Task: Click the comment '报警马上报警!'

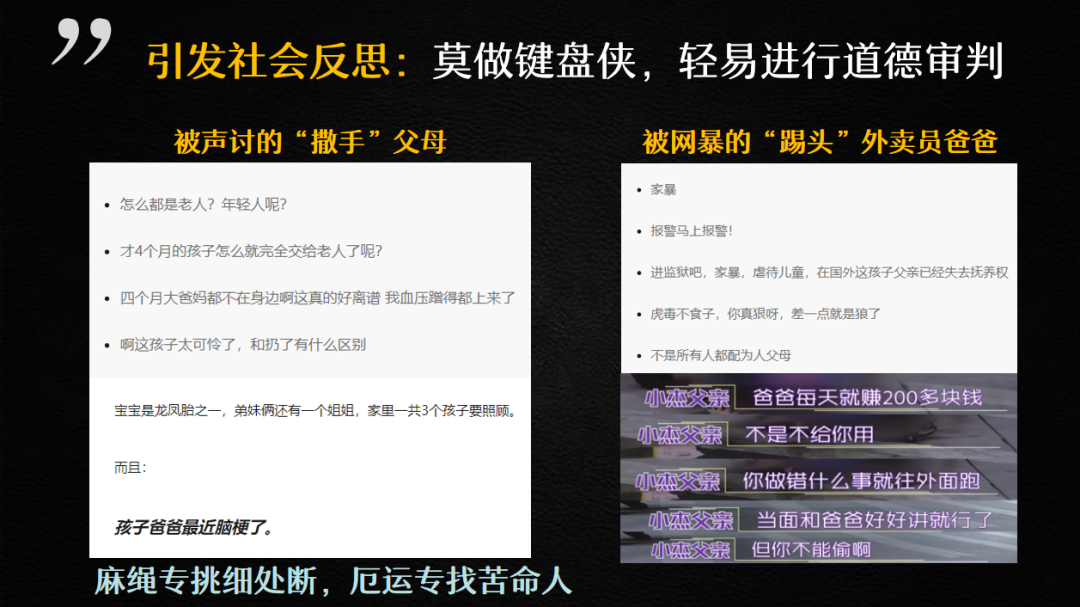Action: [x=692, y=231]
